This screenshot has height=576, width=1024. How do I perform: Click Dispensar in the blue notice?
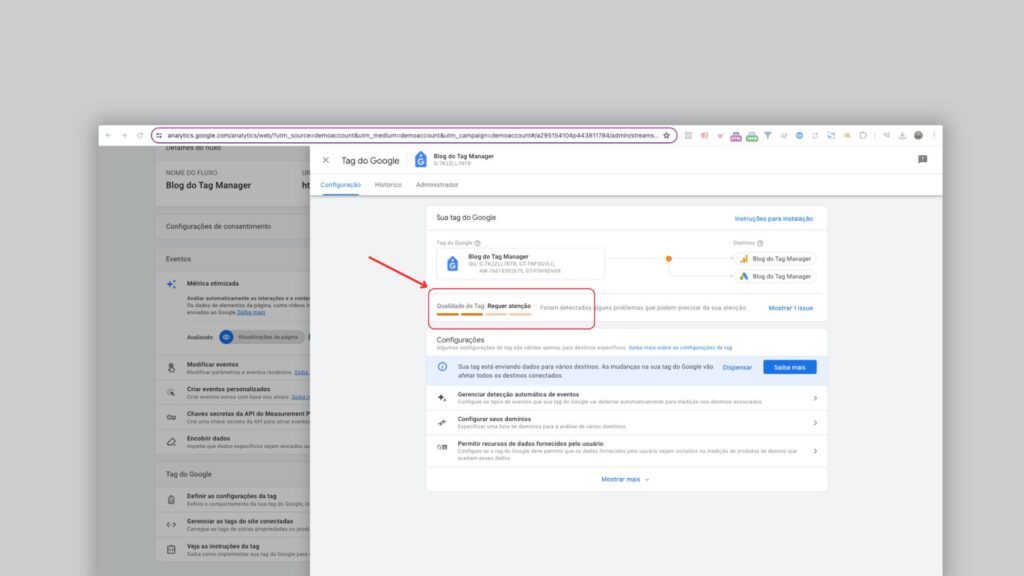click(737, 368)
